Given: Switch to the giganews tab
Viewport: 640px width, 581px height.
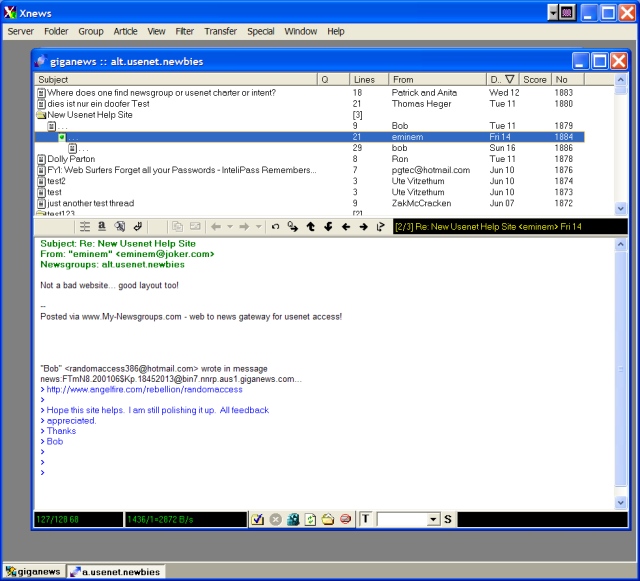Looking at the screenshot, I should 34,572.
